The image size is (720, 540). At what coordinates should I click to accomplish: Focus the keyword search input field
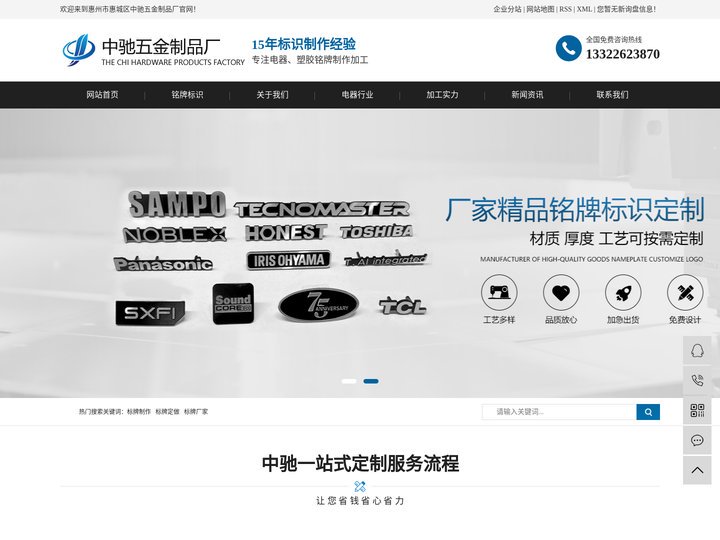[x=559, y=412]
